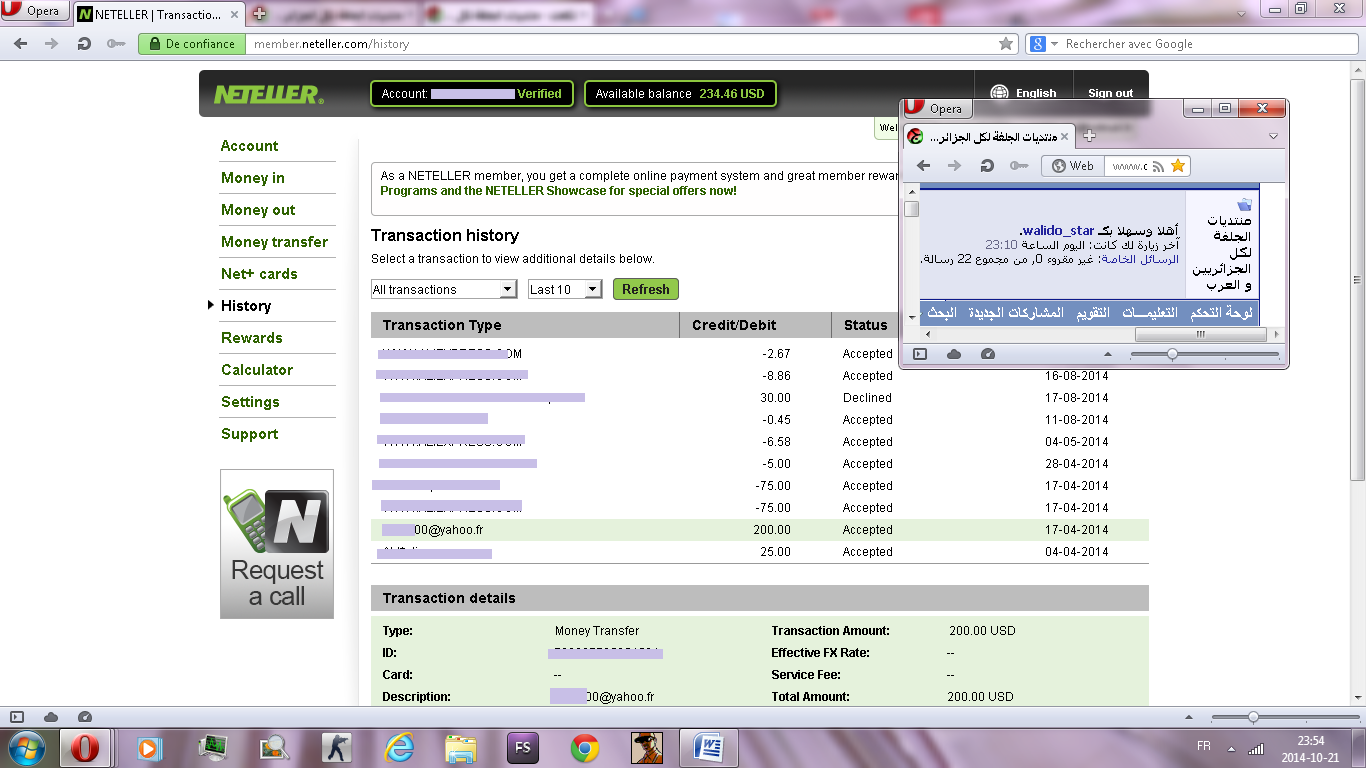Toggle panel icon in forum window status bar
Image resolution: width=1366 pixels, height=768 pixels.
tap(920, 354)
